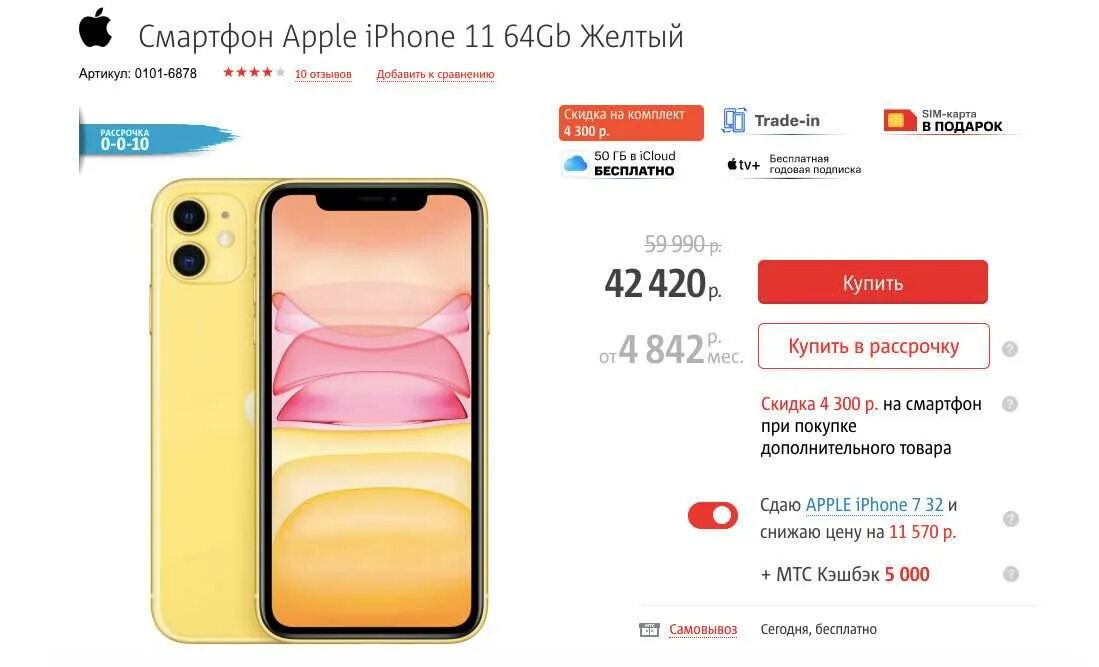The image size is (1099, 667).
Task: Open the yellow iPhone 11 product image
Action: coord(319,411)
